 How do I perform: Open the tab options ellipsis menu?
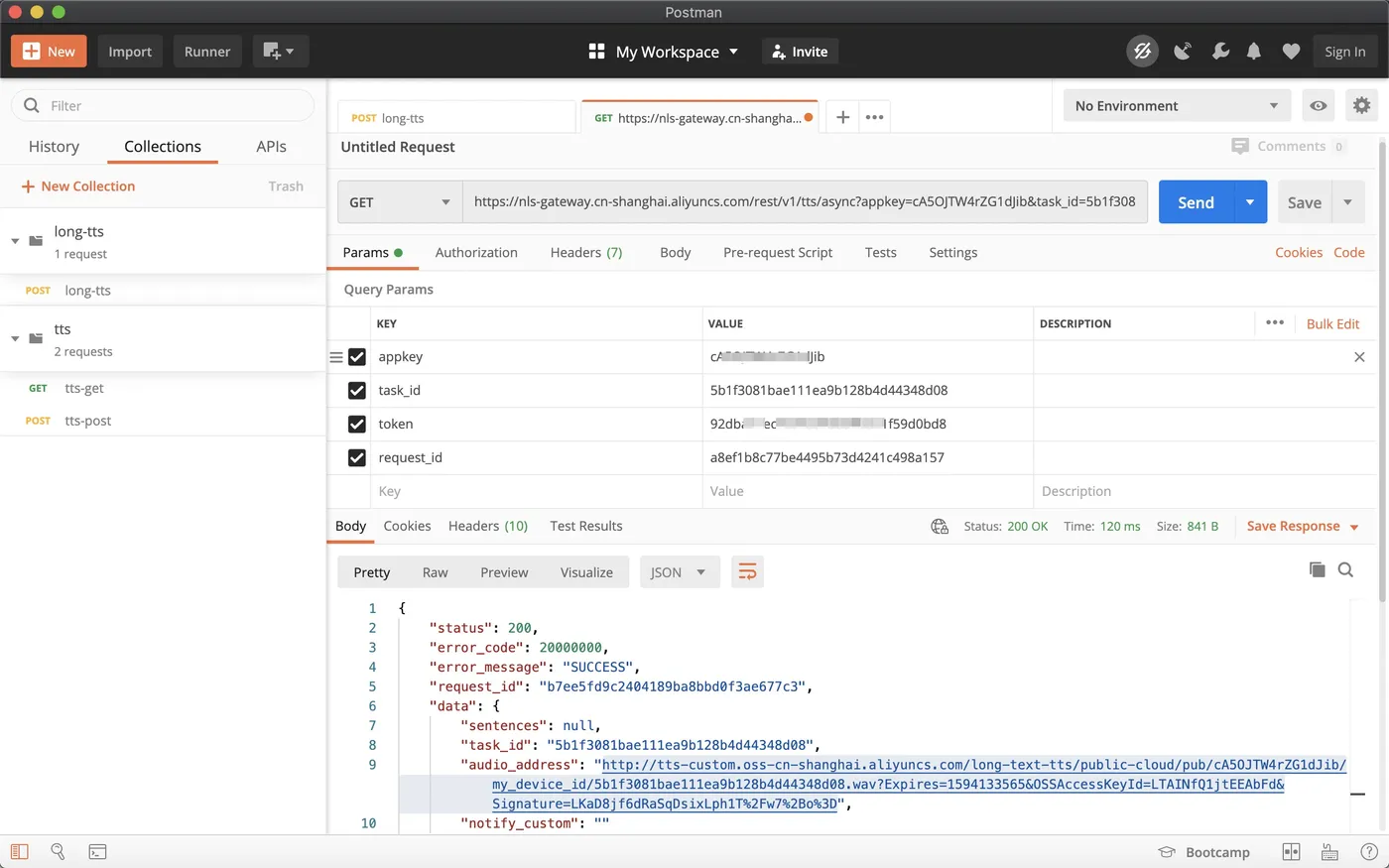pyautogui.click(x=874, y=117)
